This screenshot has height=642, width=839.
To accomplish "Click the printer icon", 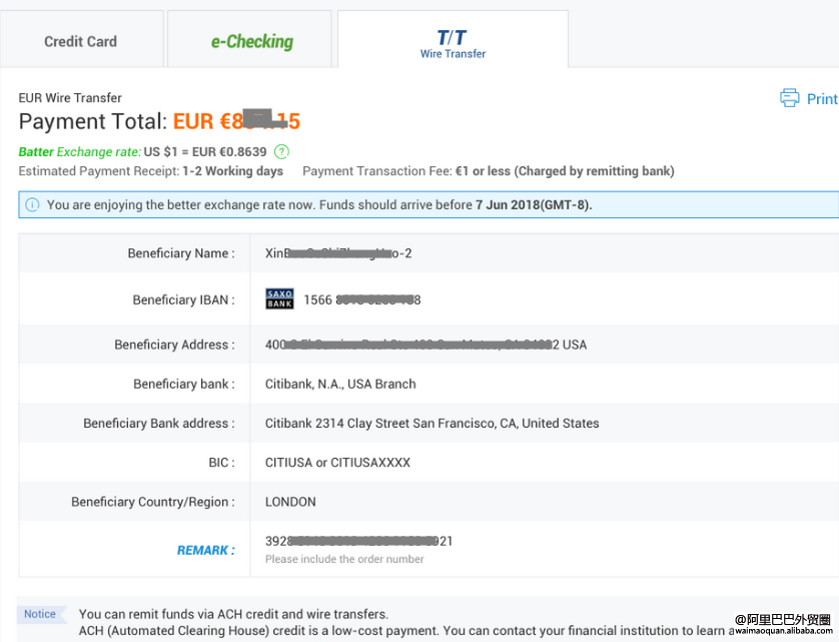I will (x=789, y=98).
